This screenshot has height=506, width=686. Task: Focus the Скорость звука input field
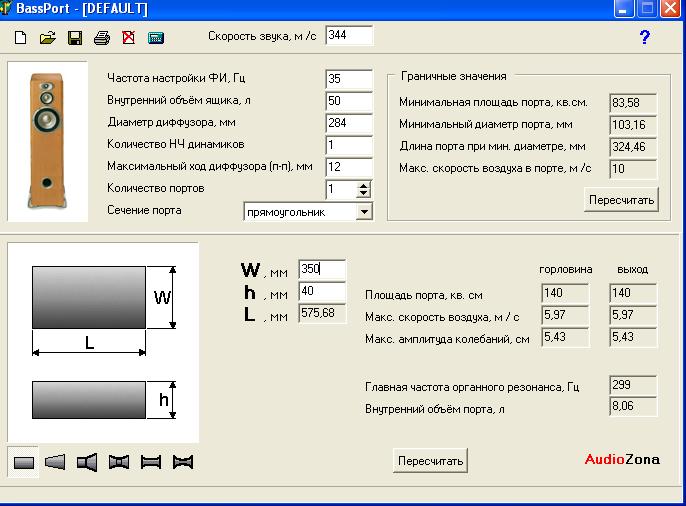348,36
